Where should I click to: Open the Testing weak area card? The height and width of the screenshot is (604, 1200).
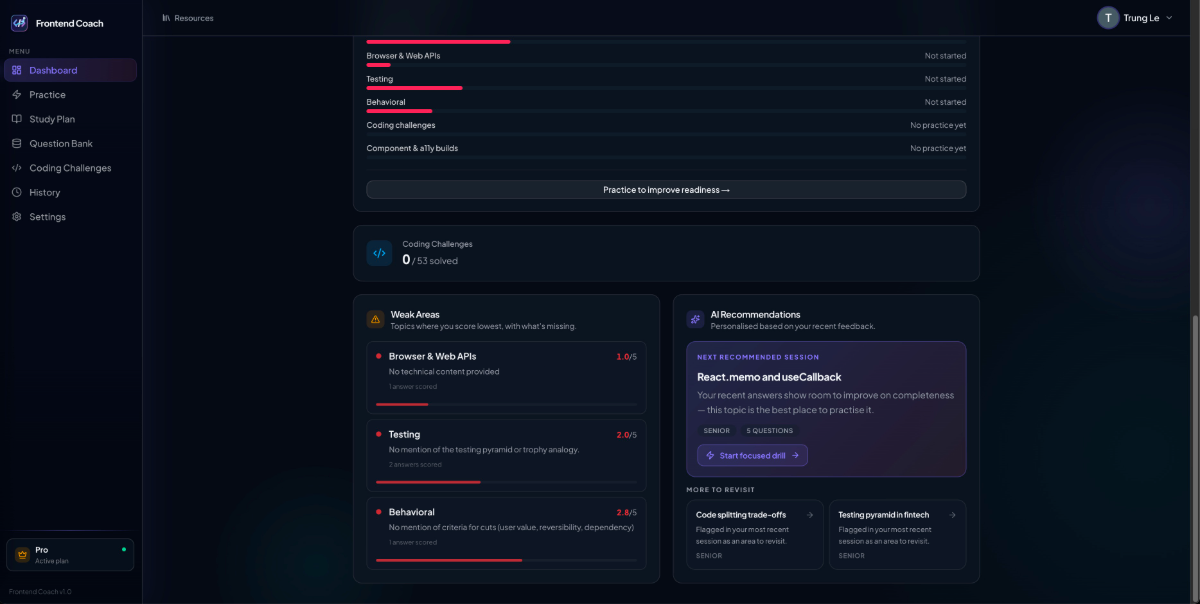coord(506,455)
